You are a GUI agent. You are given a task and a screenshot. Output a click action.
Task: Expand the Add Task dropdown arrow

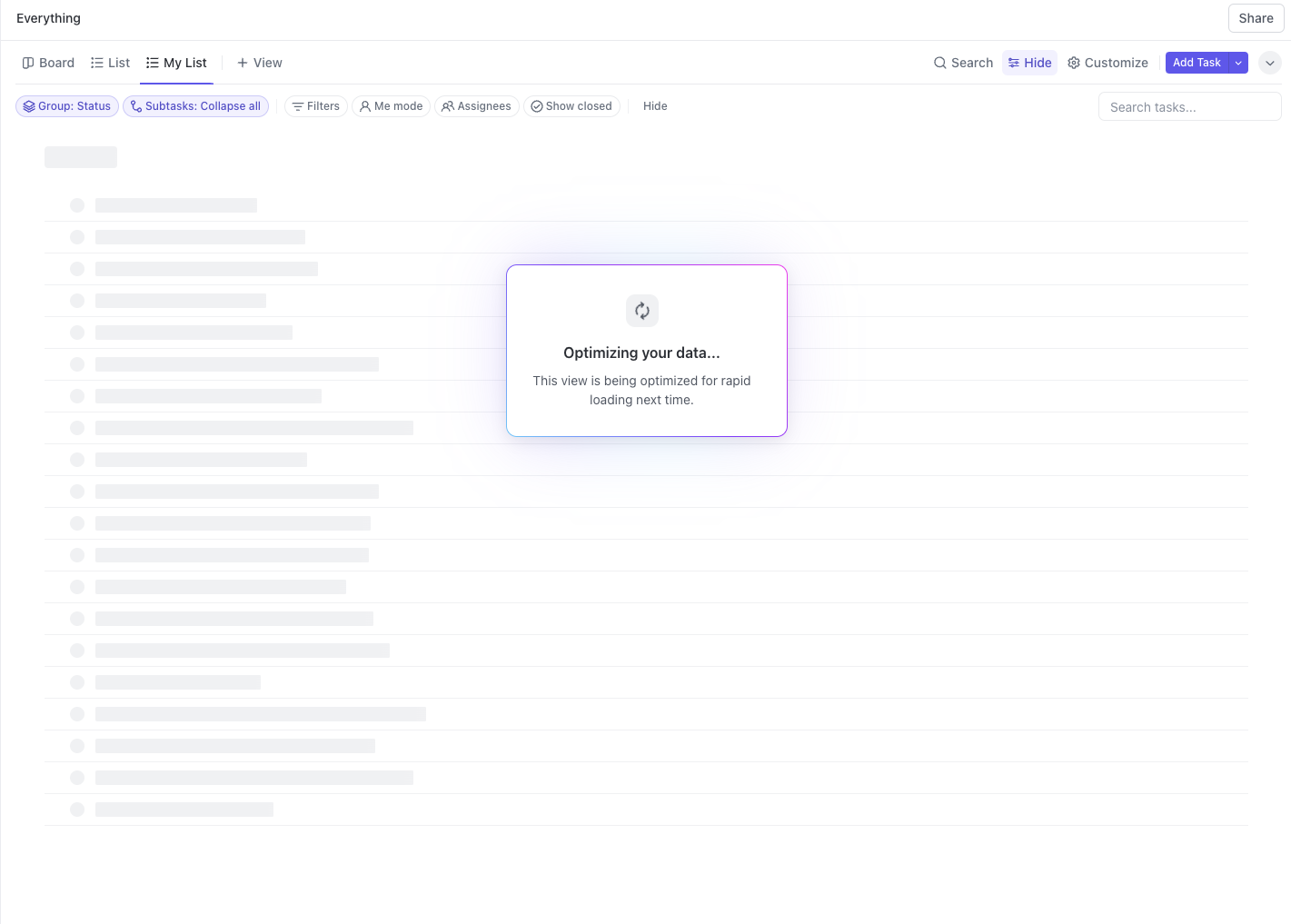point(1238,63)
